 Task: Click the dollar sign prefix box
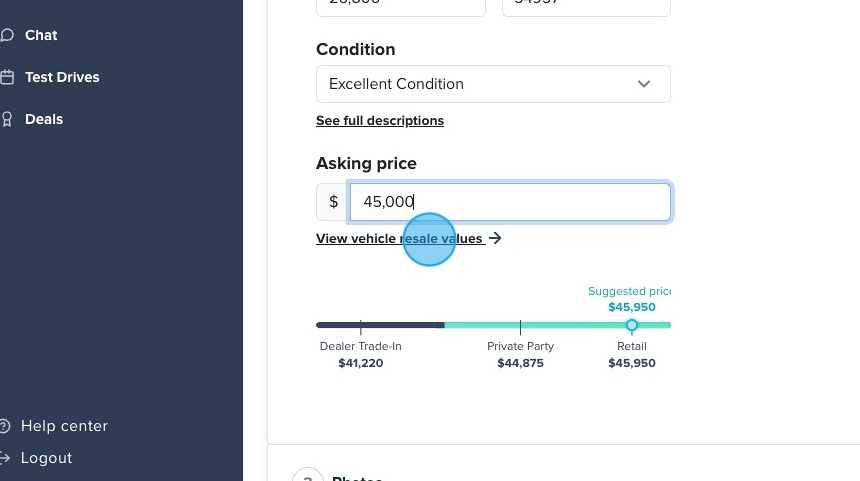pos(333,202)
